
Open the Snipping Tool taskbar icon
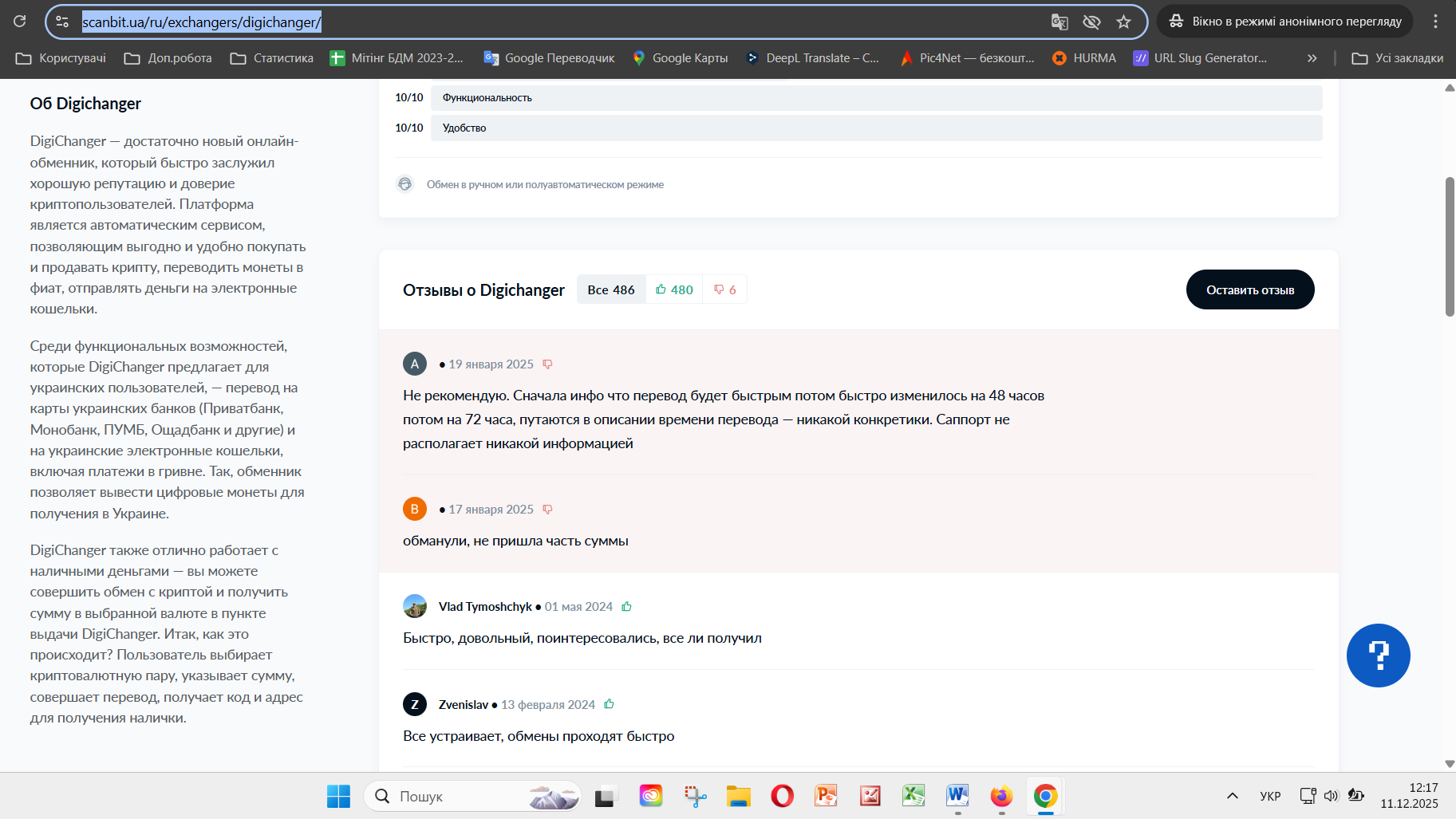pos(695,796)
